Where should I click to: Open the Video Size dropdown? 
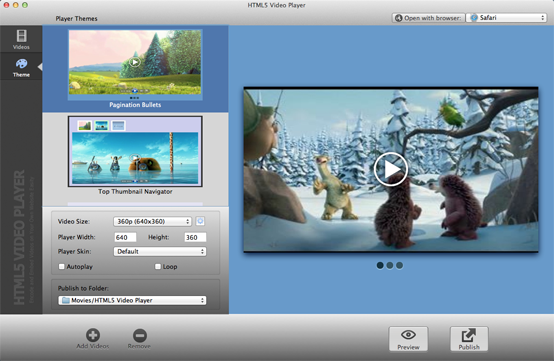pos(152,221)
